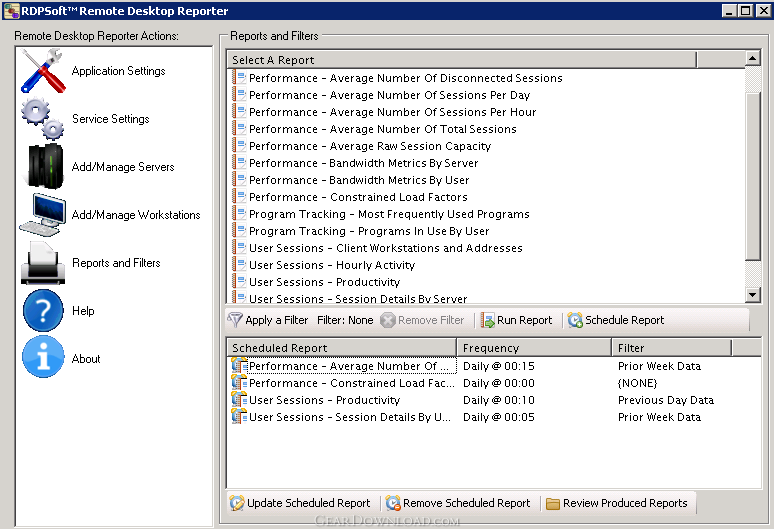Screen dimensions: 774x529
Task: Select Performance - Average Number Of Sessions Per Day
Action: (389, 95)
